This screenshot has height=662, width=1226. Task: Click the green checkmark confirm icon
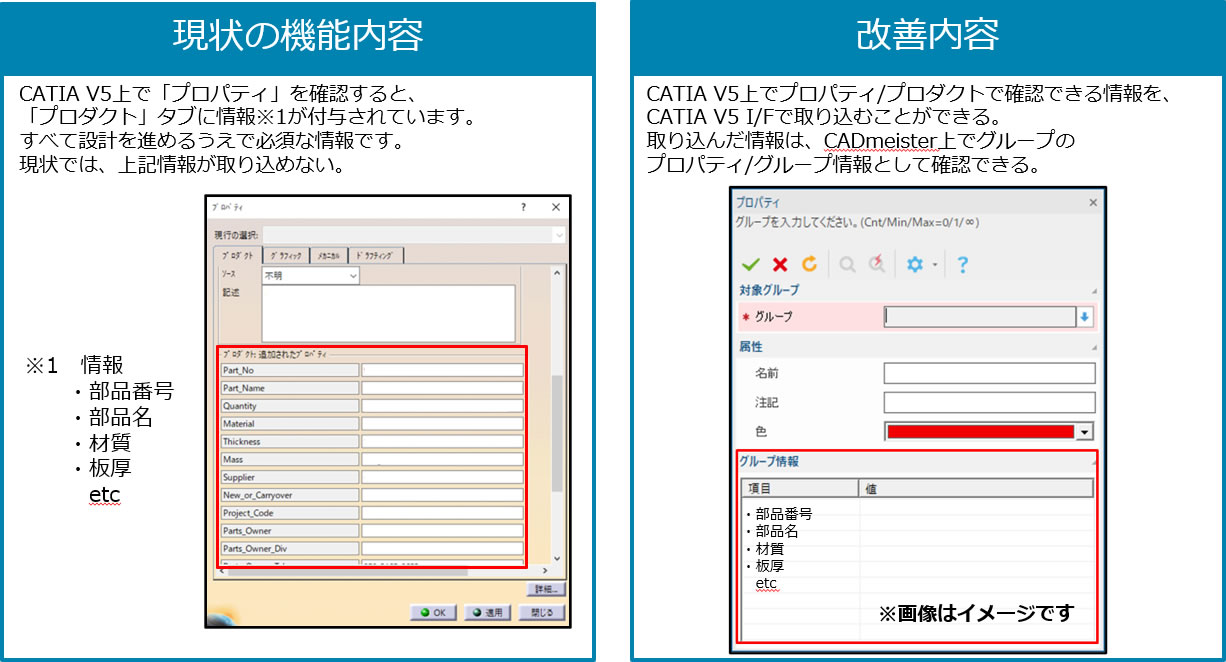point(750,265)
